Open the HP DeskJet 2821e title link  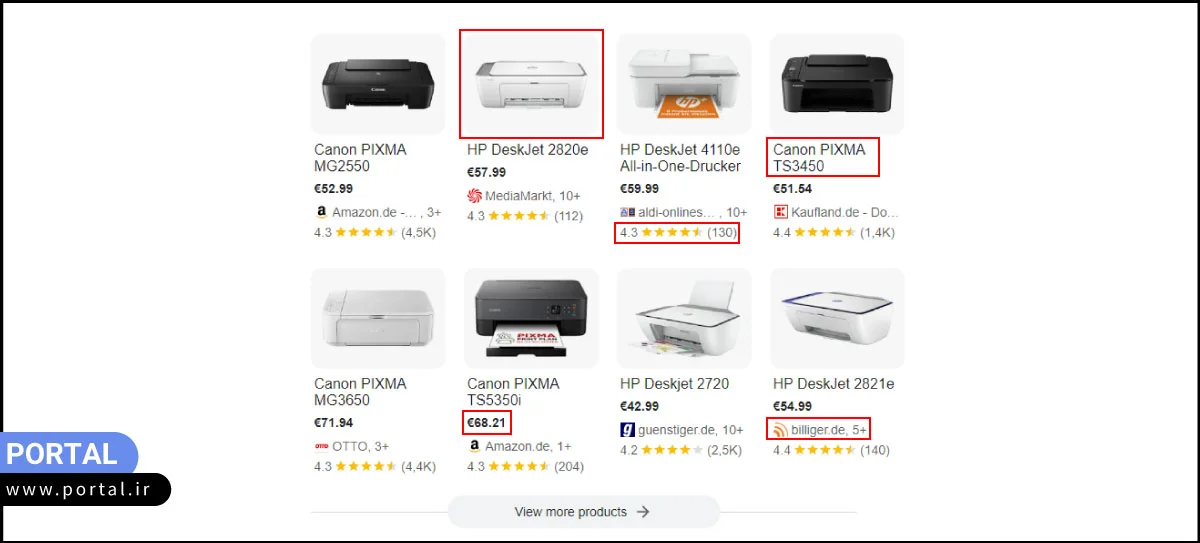point(833,384)
